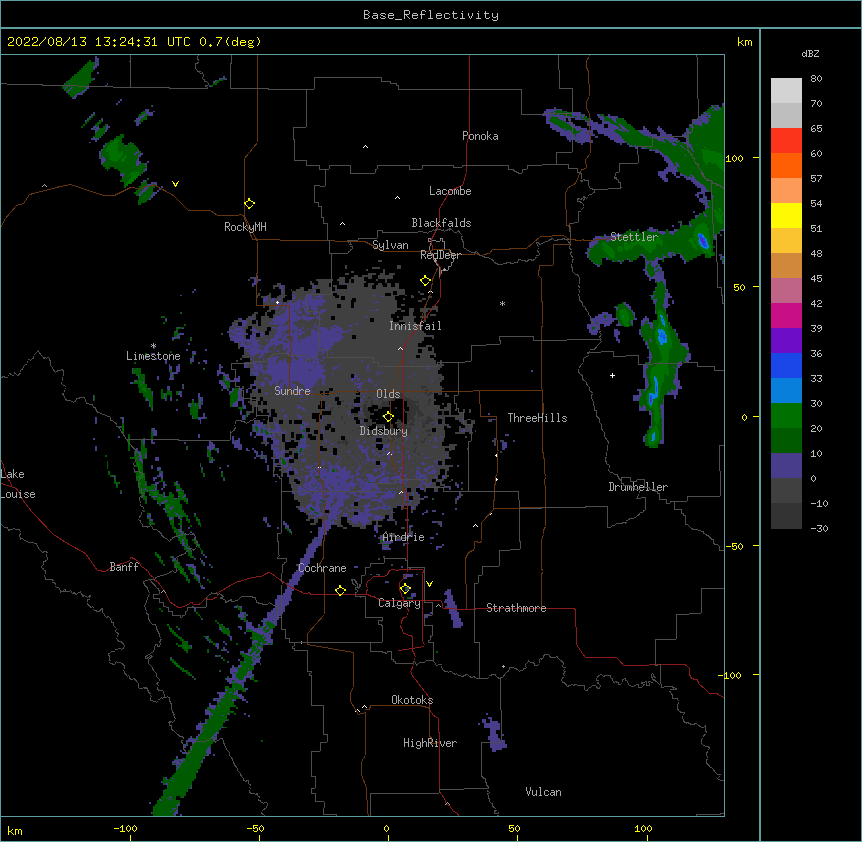Click the yellow v marker northwest of RockyMH

175,184
